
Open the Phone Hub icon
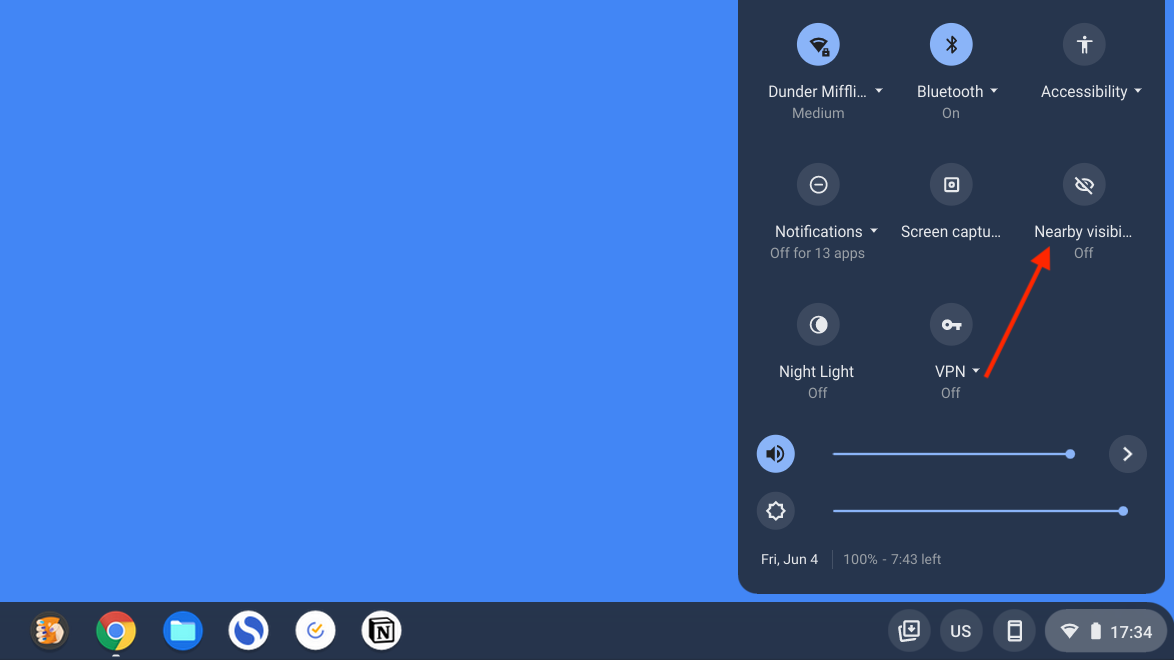coord(1015,631)
